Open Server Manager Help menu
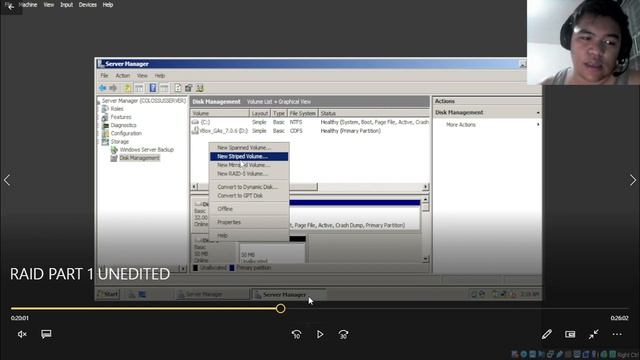 pos(160,76)
